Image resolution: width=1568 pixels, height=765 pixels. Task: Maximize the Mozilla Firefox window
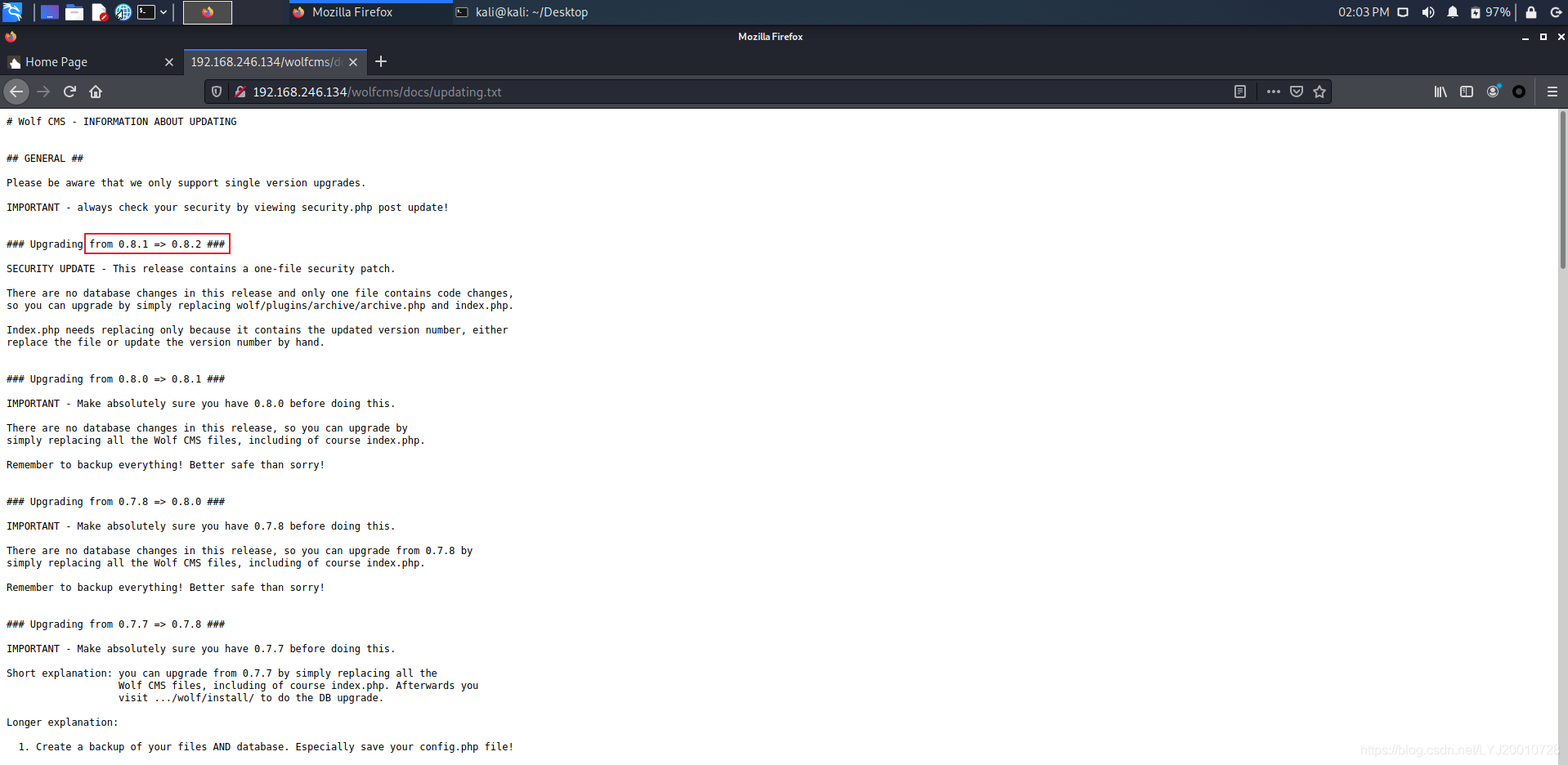pos(1543,37)
